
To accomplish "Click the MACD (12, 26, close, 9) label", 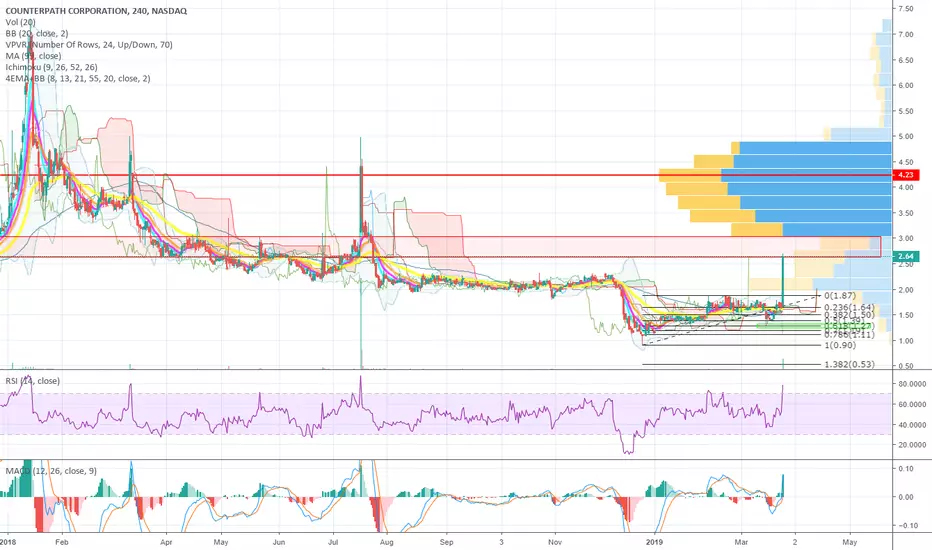I will (x=51, y=471).
